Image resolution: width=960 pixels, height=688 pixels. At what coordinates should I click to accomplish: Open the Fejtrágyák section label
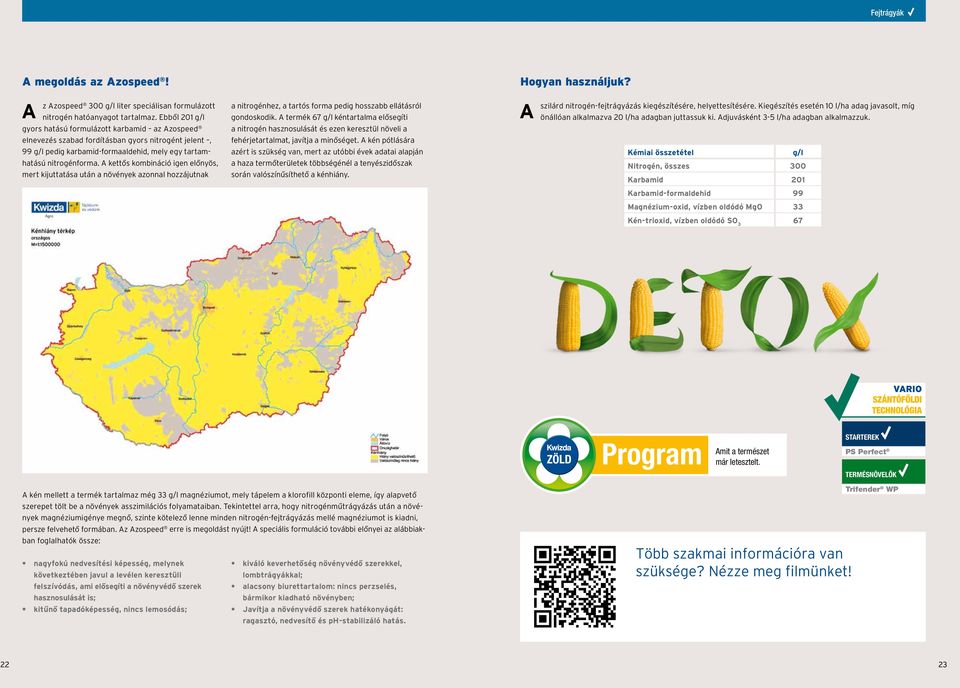(887, 12)
